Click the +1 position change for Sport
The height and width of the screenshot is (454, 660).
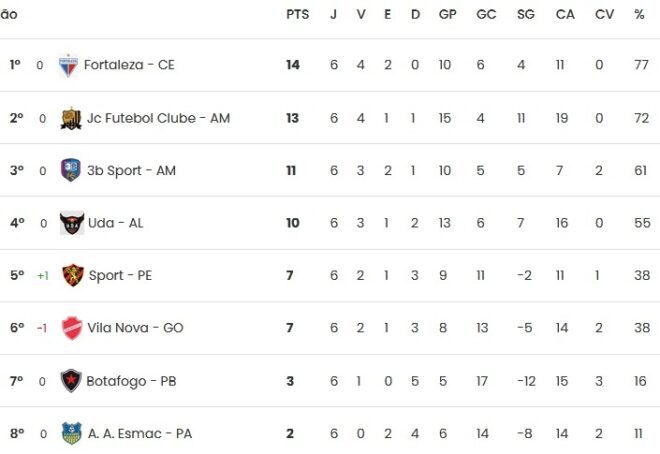42,275
